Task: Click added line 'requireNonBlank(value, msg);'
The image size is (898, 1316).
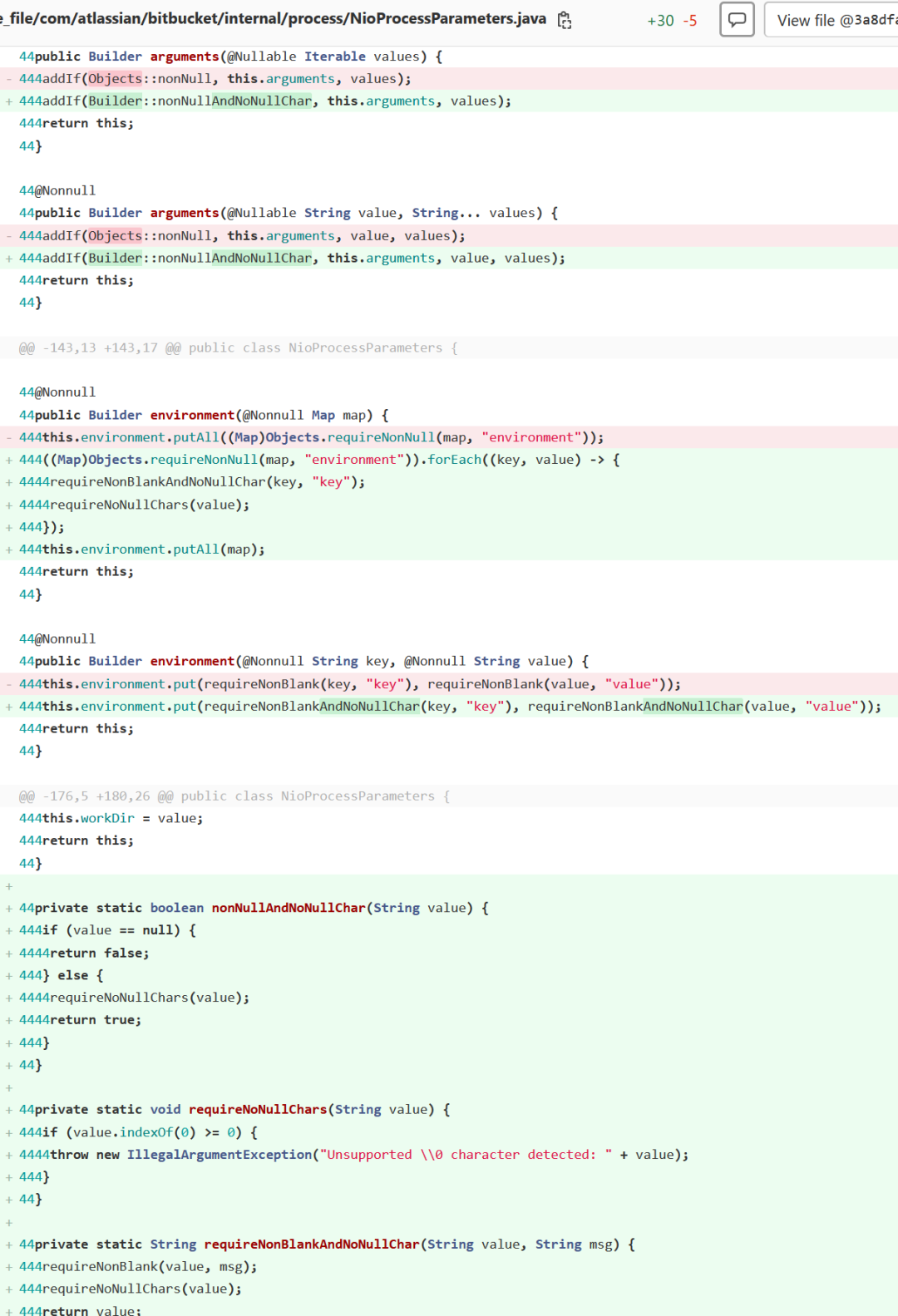Action: point(449,1267)
